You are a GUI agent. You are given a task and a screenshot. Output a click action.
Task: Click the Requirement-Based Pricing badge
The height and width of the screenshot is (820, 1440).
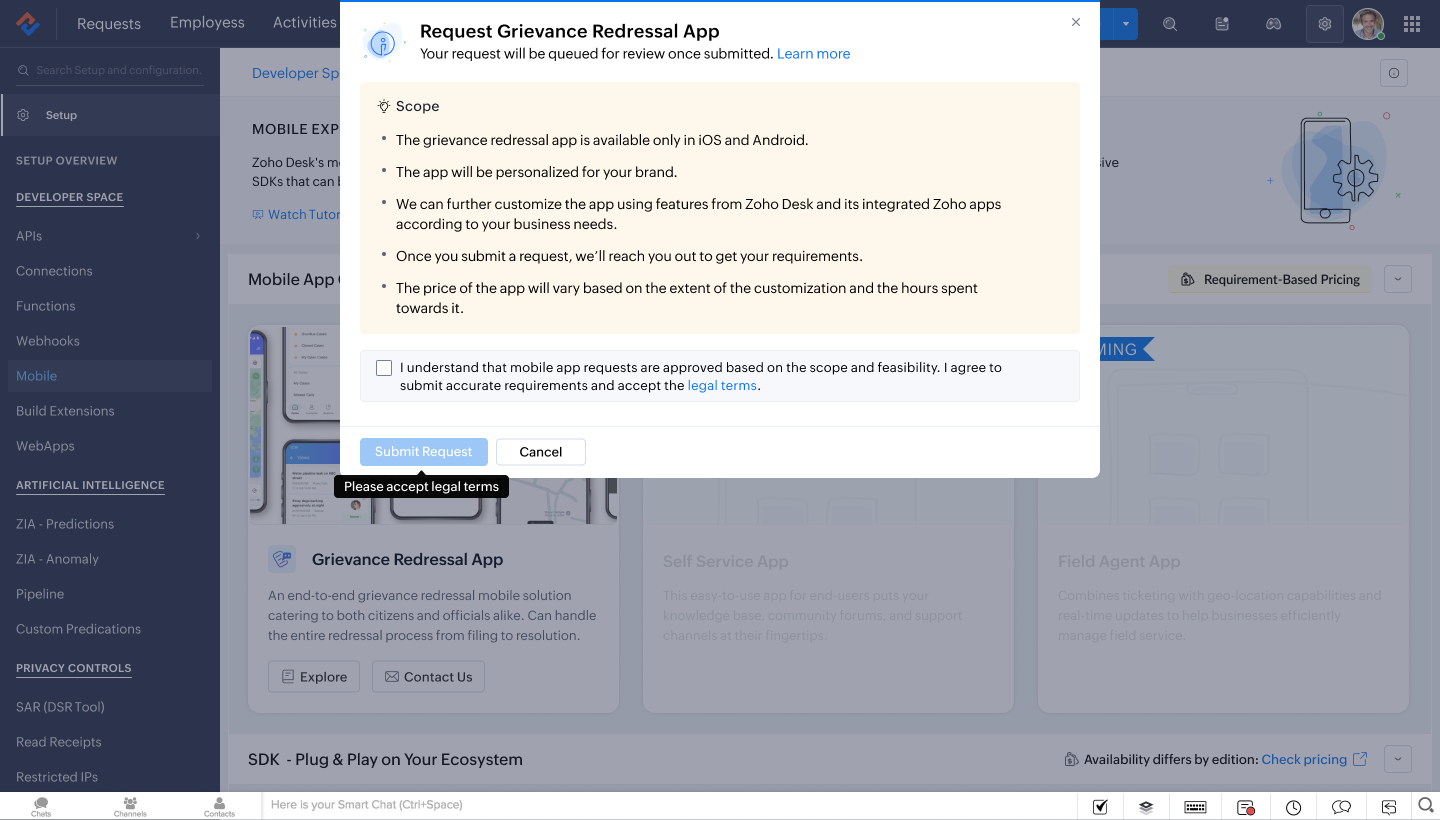1270,279
